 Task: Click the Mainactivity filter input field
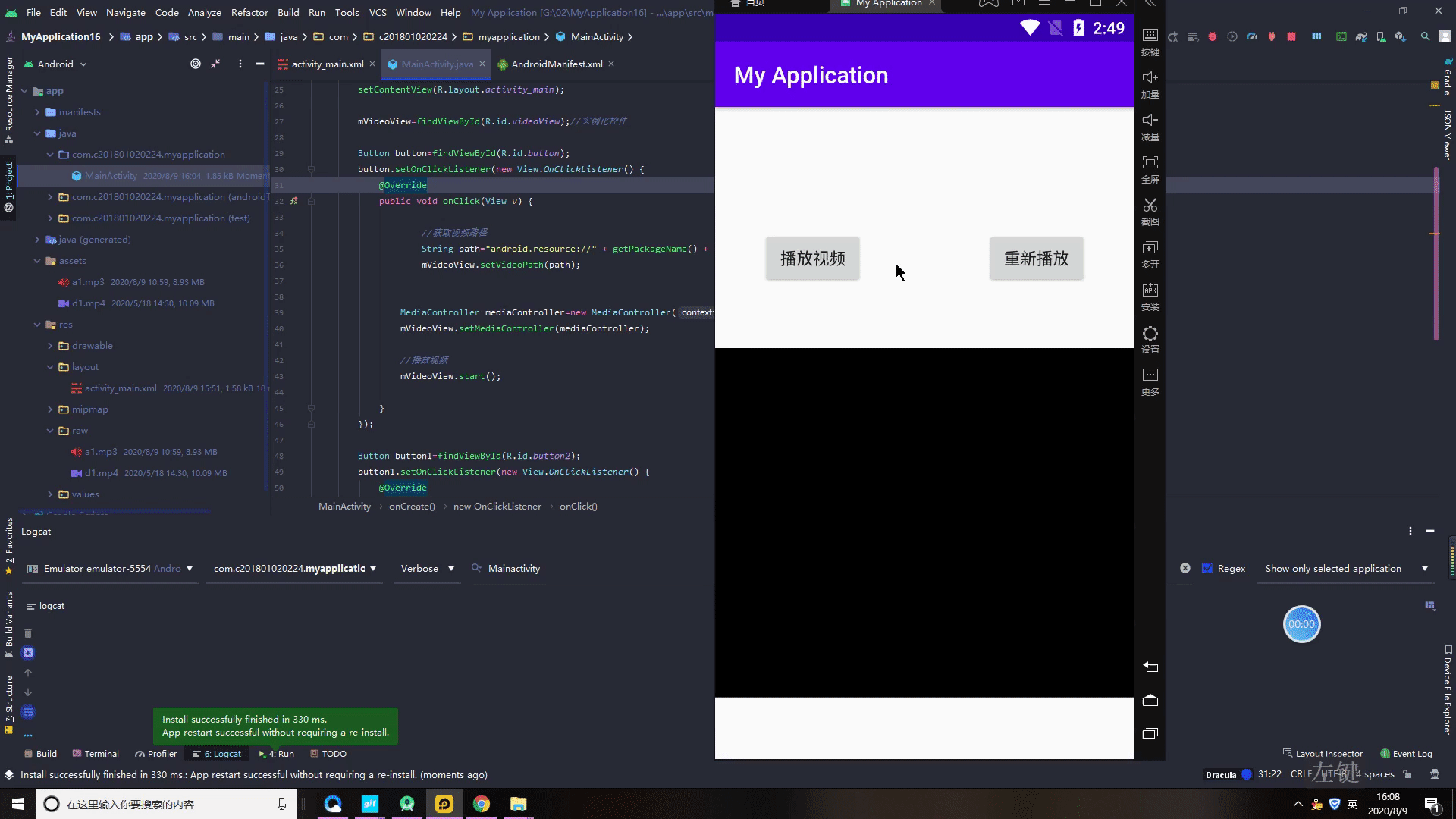click(514, 568)
